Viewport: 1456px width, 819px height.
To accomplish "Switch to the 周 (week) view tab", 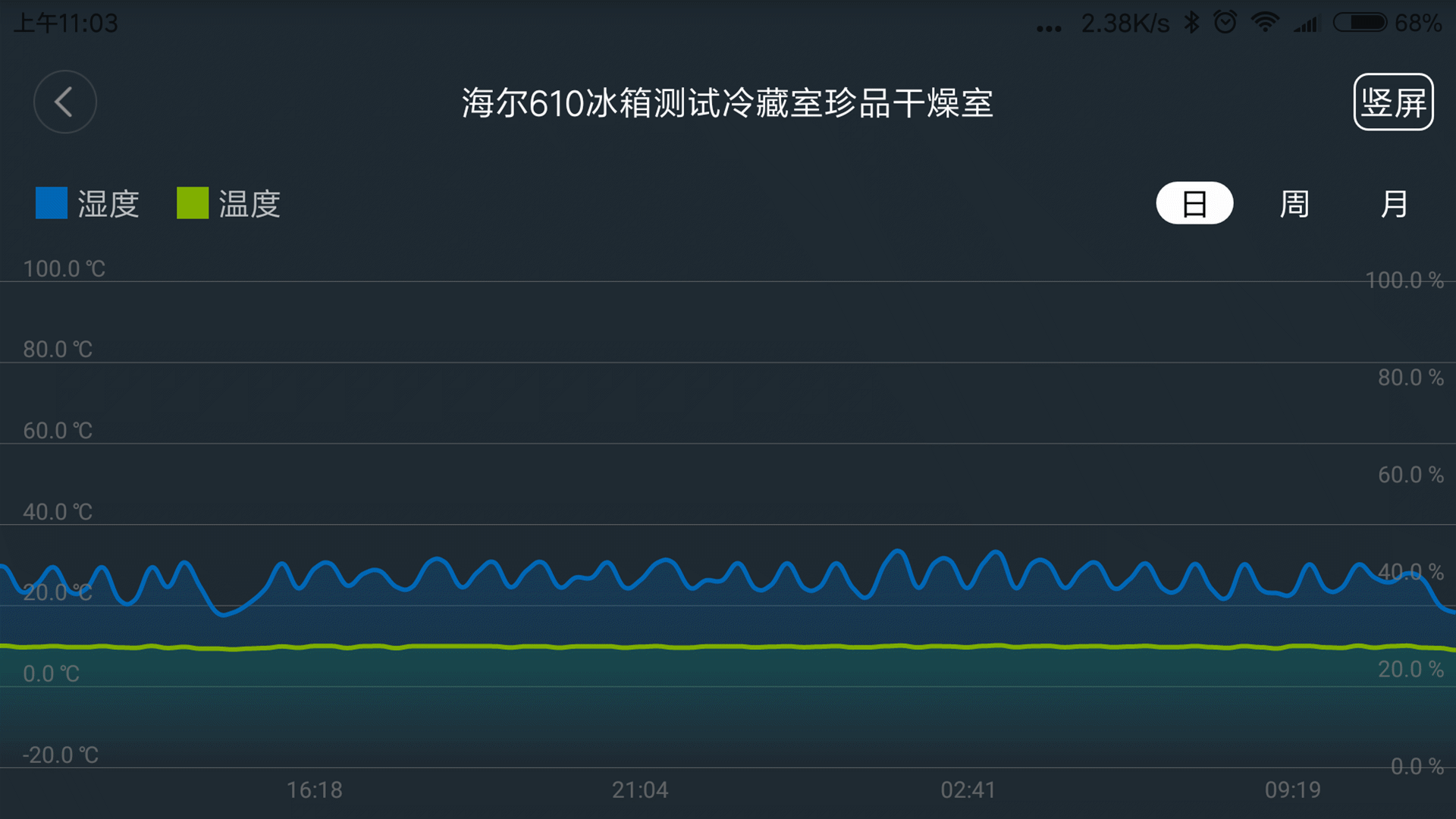I will (x=1294, y=203).
